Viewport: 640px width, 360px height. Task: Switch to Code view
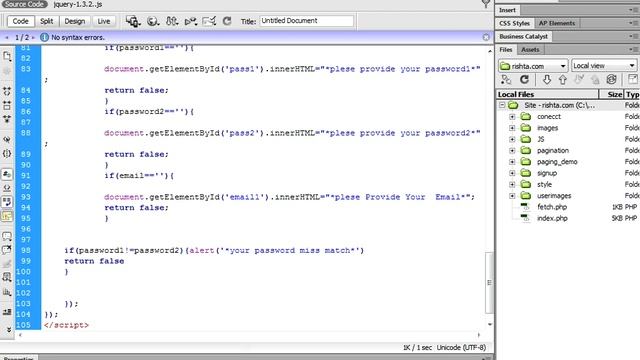(x=20, y=21)
